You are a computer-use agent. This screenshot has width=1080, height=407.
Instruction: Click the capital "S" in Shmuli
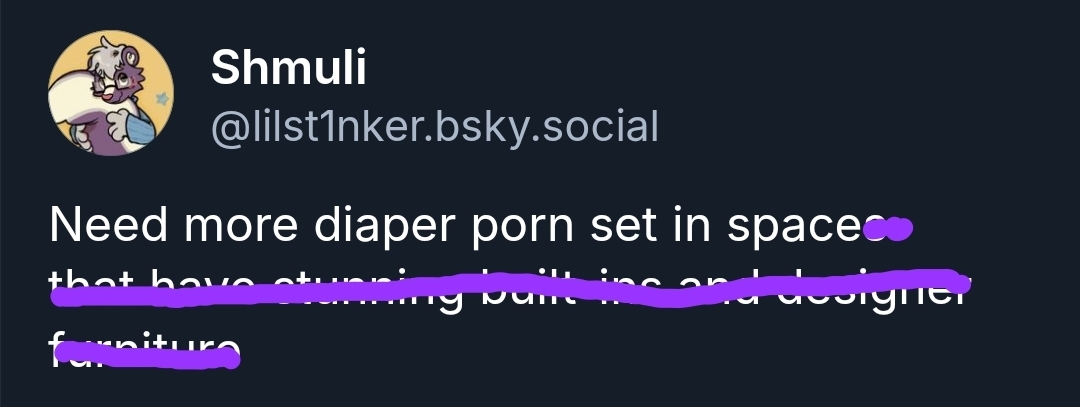[226, 67]
